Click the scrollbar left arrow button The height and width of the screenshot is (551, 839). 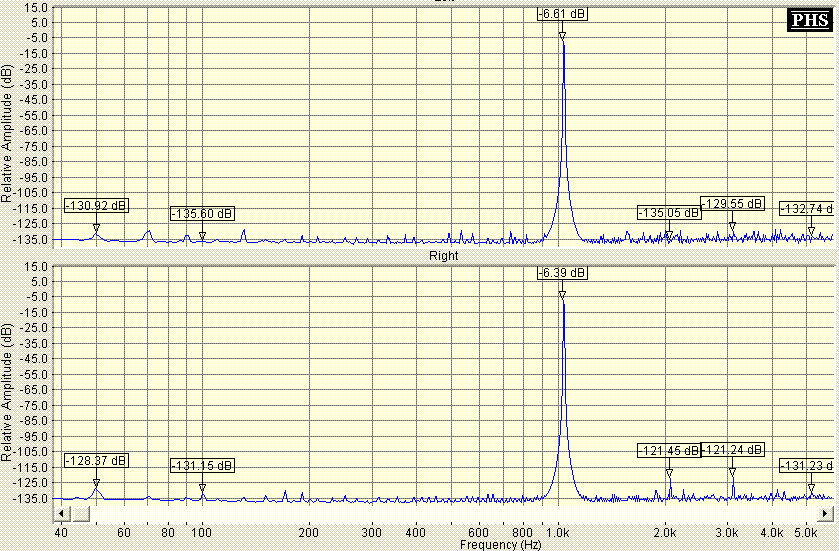61,514
